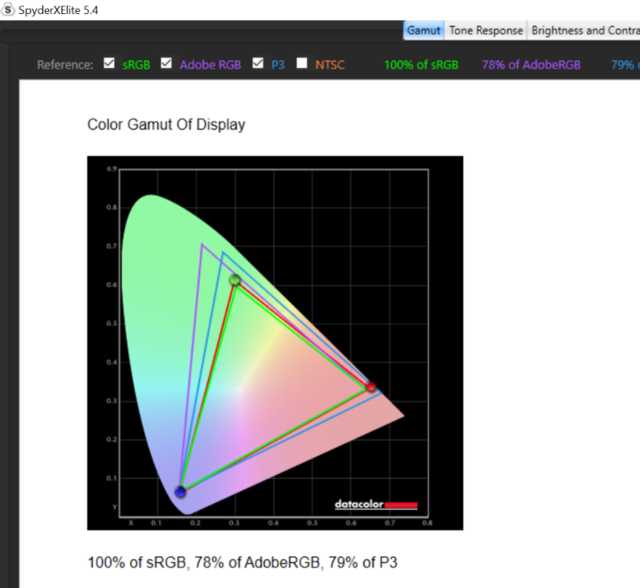
Task: Click the purple '78% of AdobeRGB' header readout
Action: pyautogui.click(x=531, y=65)
